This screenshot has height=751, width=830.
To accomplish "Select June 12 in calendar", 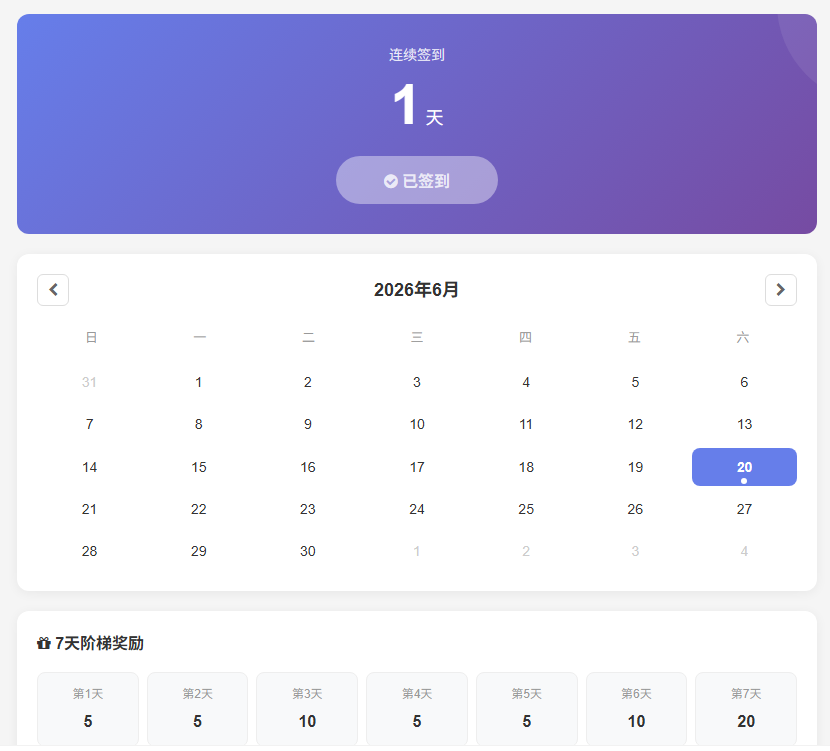I will (x=635, y=424).
